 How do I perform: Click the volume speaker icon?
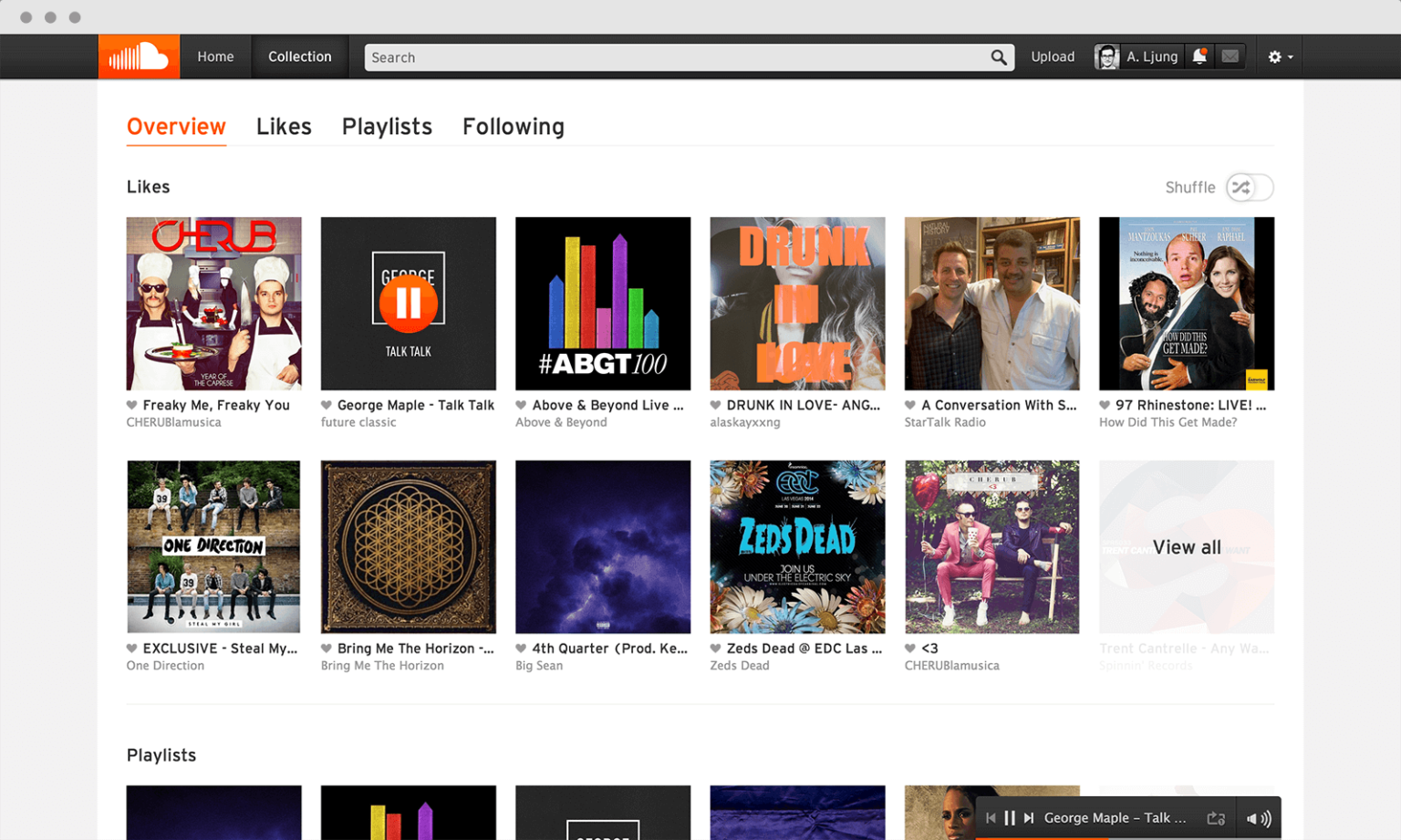click(1259, 818)
